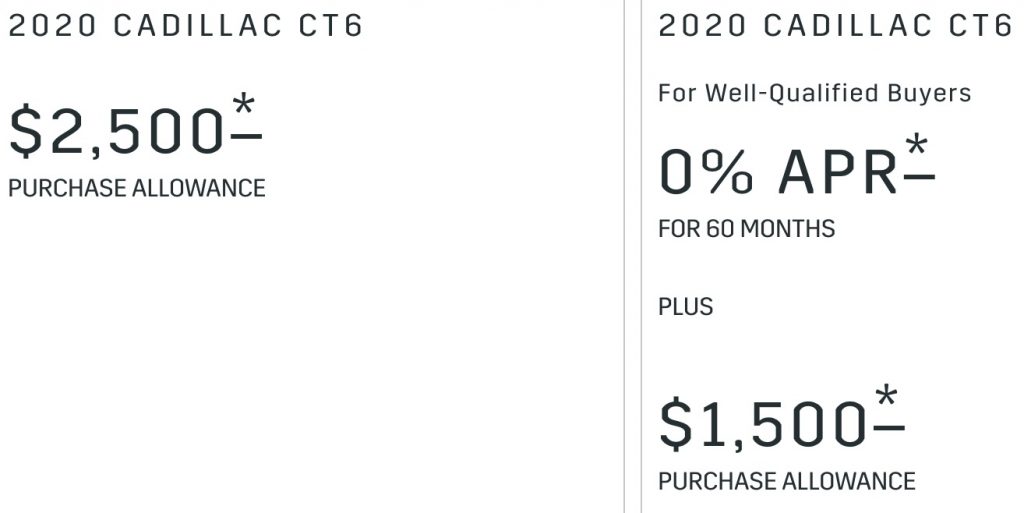1024x513 pixels.
Task: Select the left 2020 Cadillac CT6 heading
Action: coord(185,26)
